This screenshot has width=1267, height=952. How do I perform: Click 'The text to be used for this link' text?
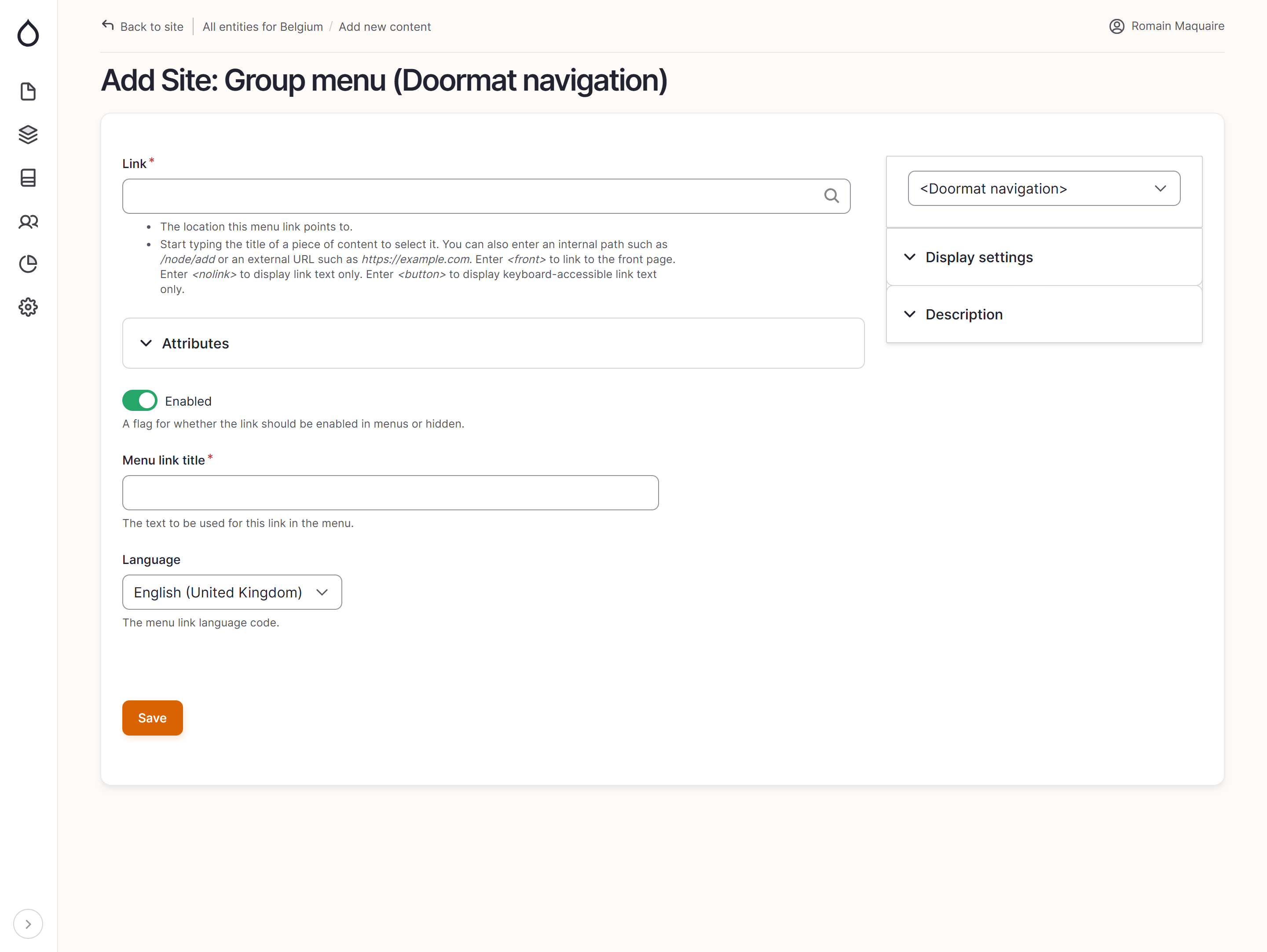coord(238,523)
